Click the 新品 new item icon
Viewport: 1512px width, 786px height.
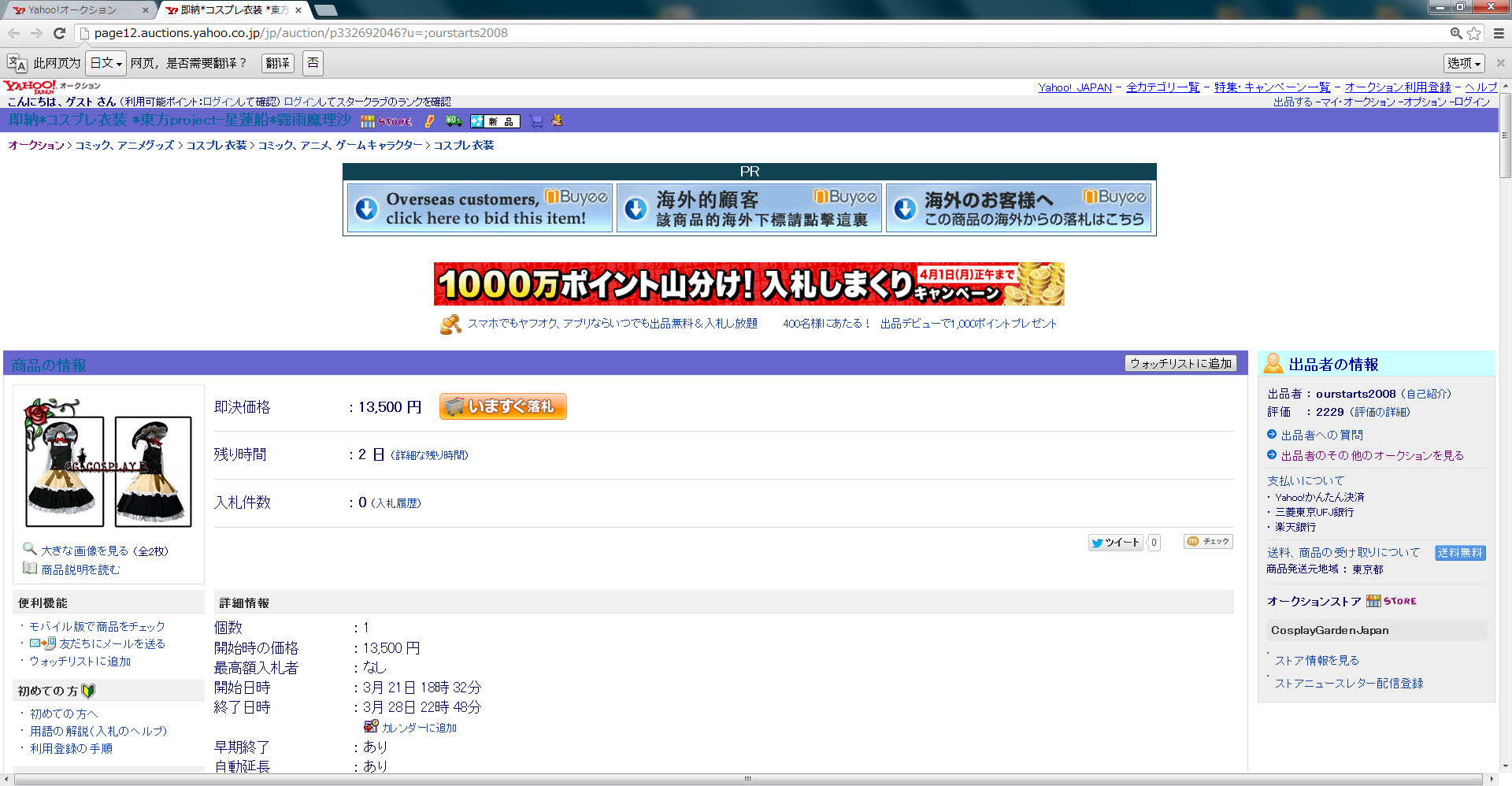pos(495,121)
